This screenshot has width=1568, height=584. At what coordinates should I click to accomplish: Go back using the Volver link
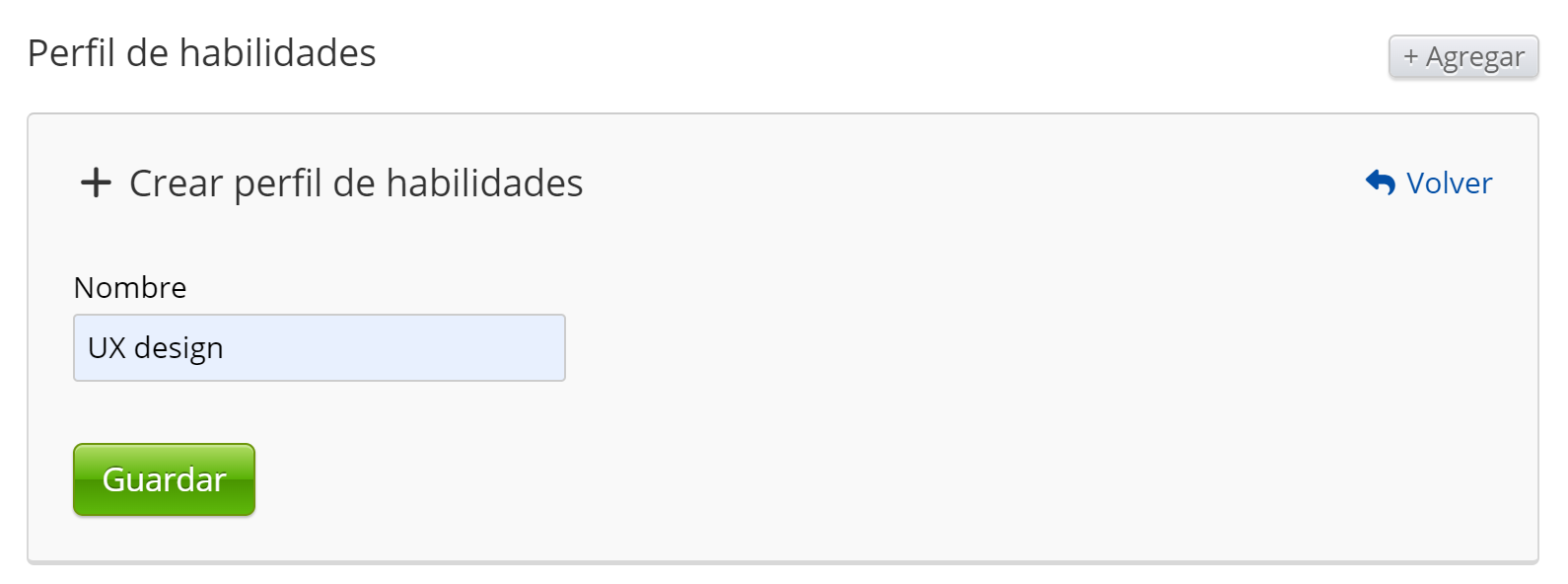(x=1449, y=183)
